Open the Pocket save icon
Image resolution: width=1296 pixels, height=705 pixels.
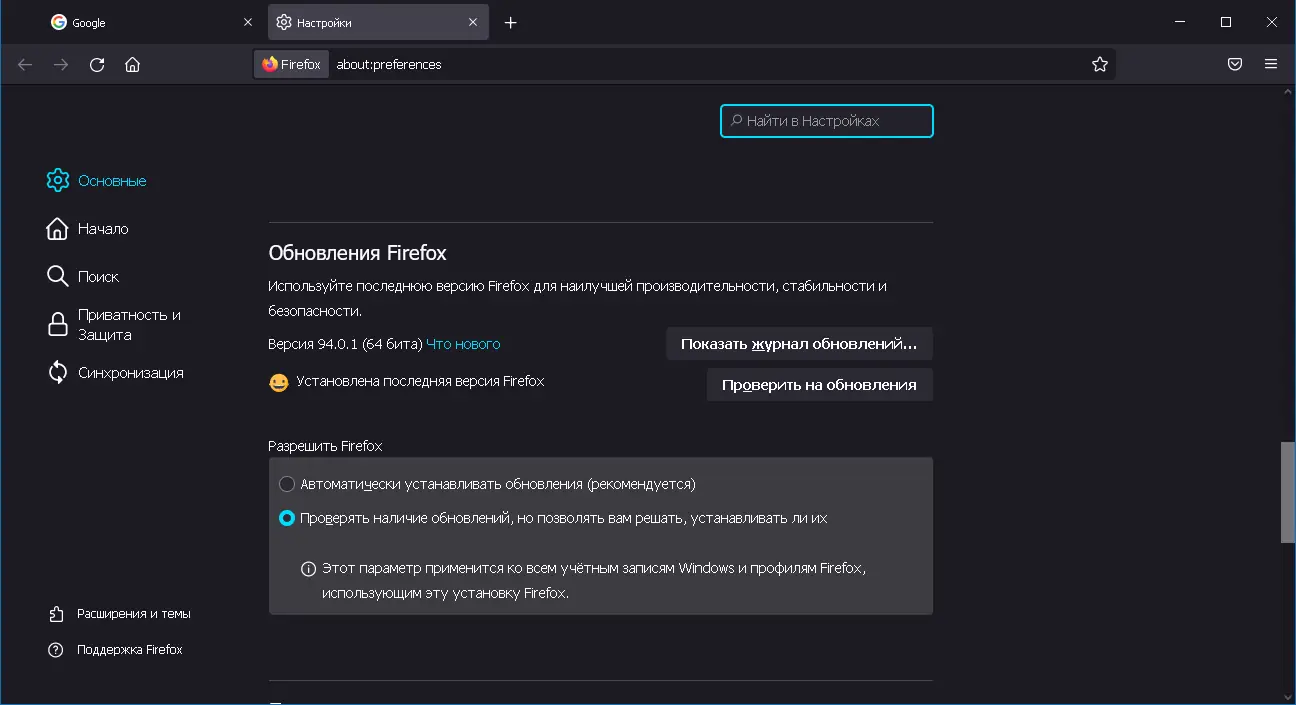(x=1235, y=64)
